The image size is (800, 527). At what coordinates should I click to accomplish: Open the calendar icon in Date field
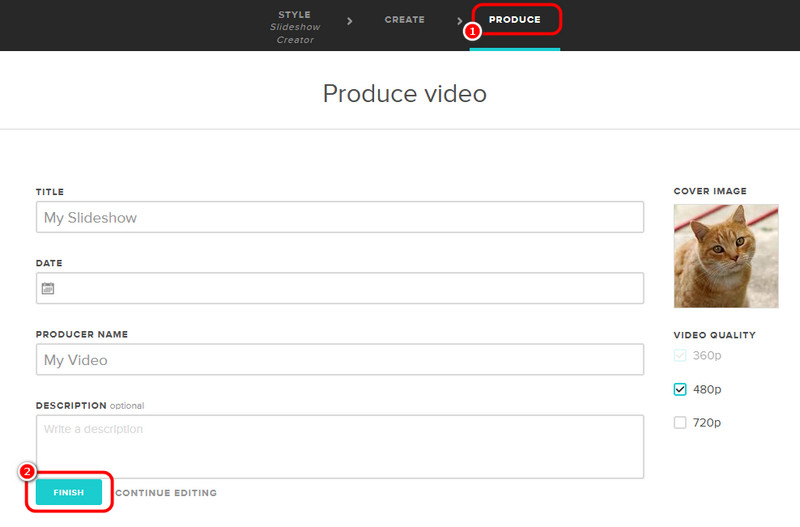(x=47, y=288)
